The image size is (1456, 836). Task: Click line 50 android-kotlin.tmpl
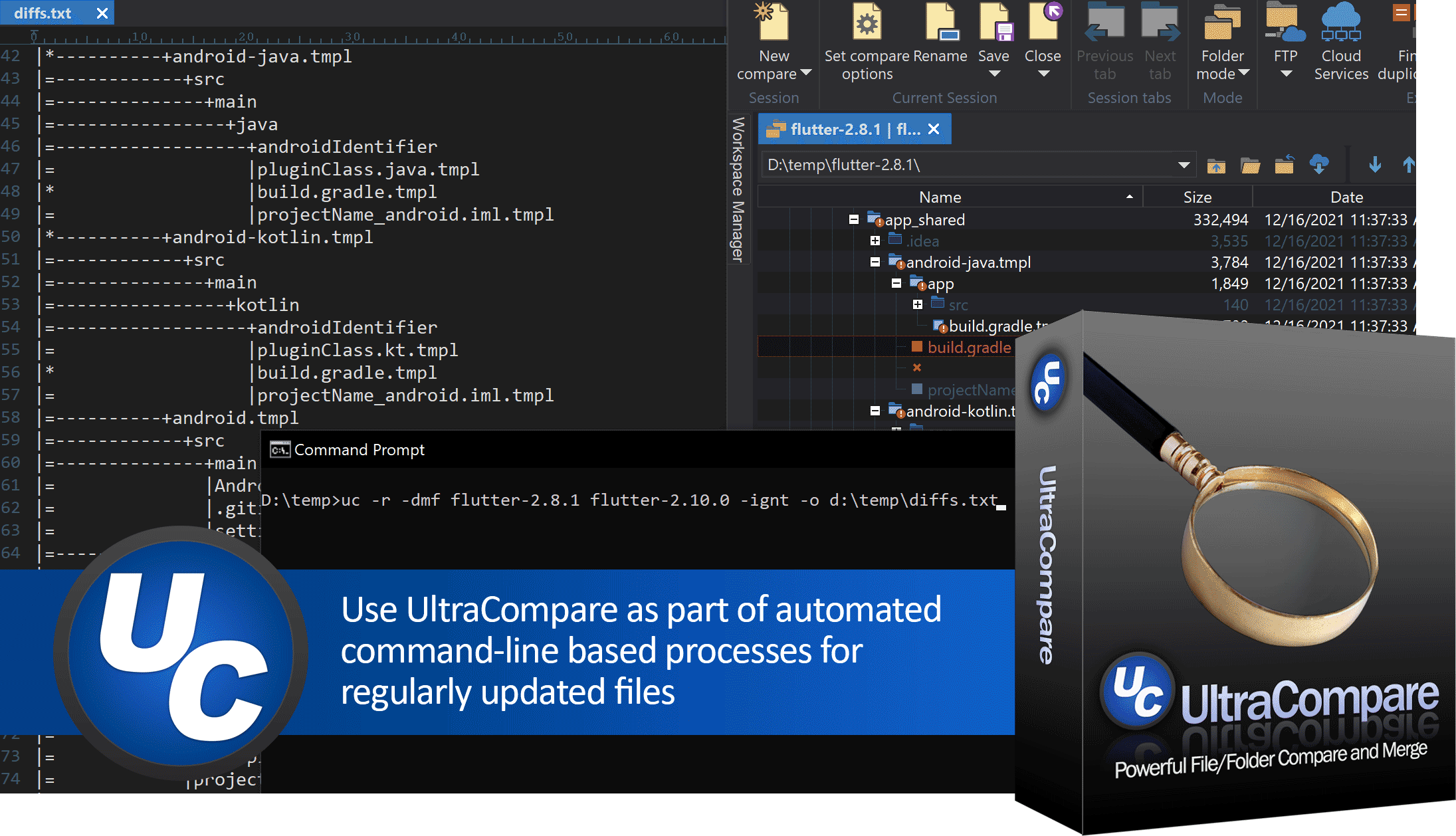[272, 237]
